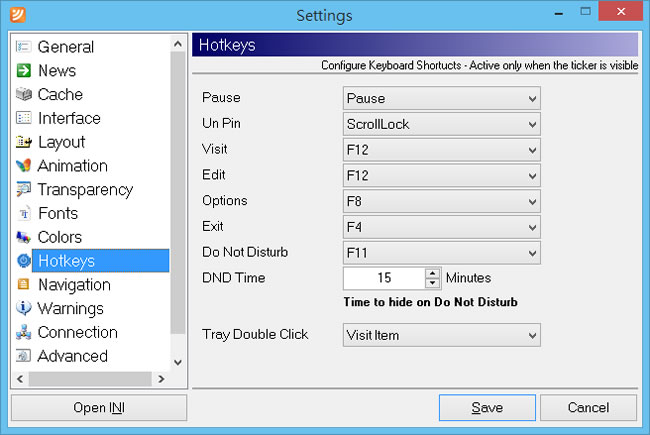This screenshot has height=435, width=650.
Task: Open Navigation settings
Action: point(75,285)
